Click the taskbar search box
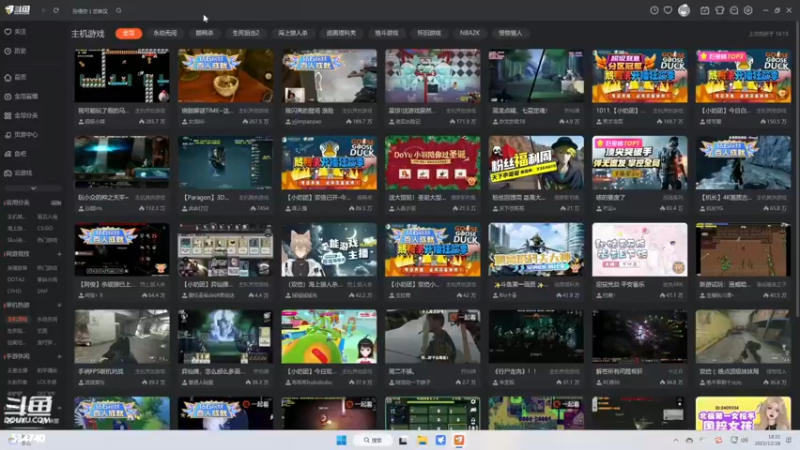The height and width of the screenshot is (450, 800). pyautogui.click(x=372, y=440)
